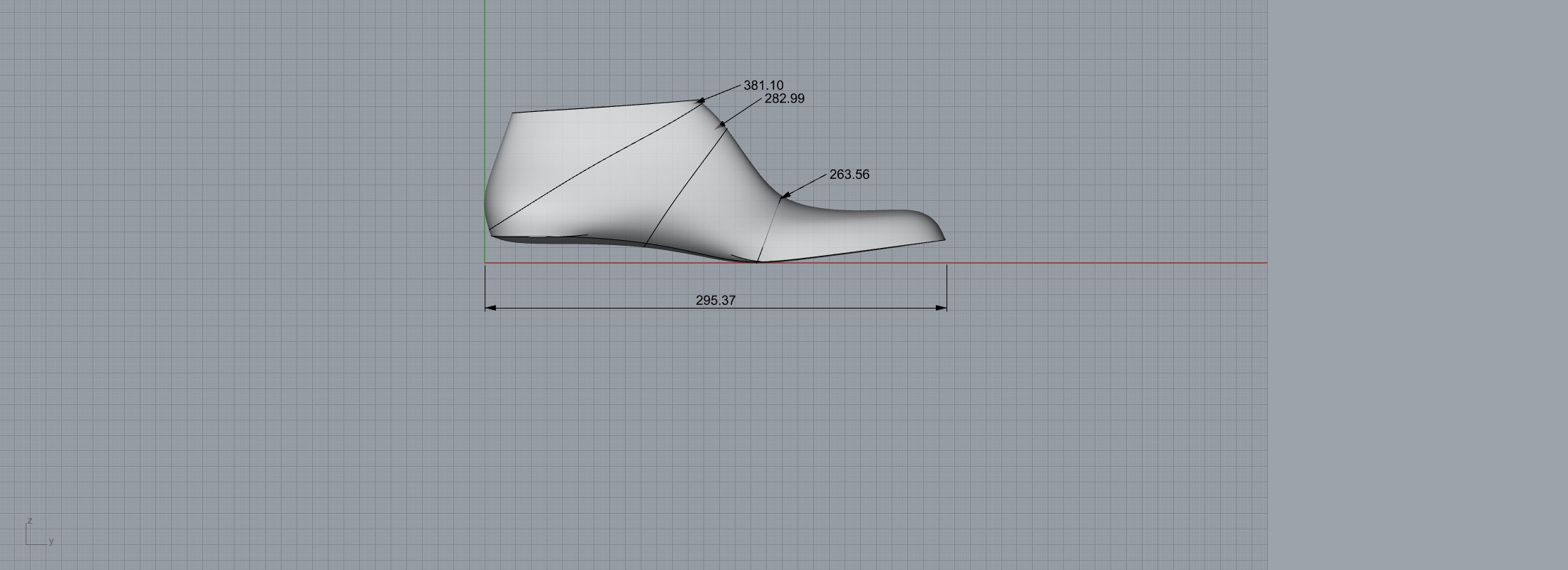Select the middle instep girth curve

684,187
